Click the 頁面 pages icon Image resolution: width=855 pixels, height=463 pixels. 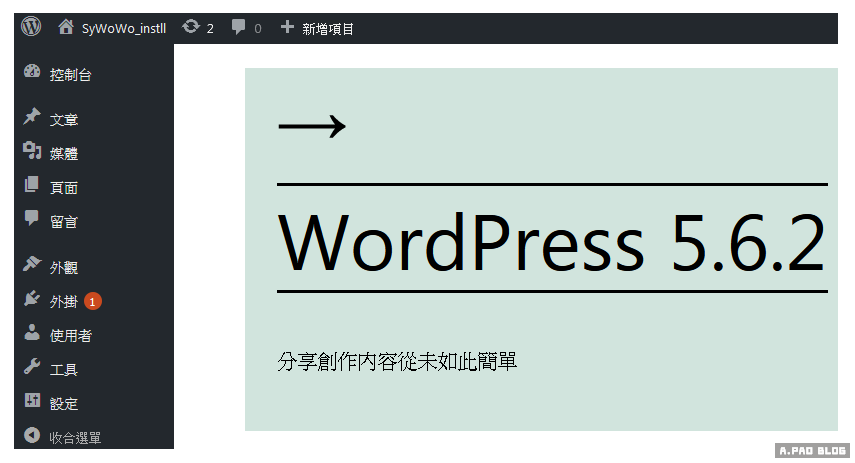(x=32, y=186)
